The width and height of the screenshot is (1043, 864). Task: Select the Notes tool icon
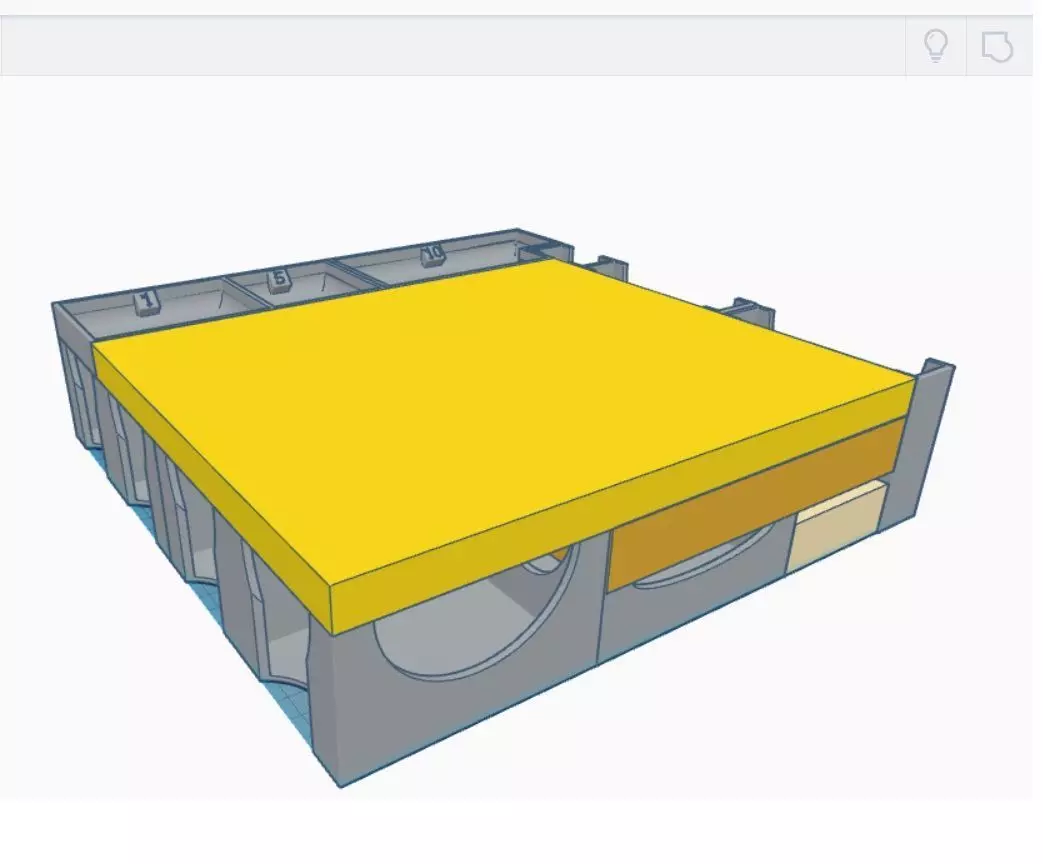[997, 47]
